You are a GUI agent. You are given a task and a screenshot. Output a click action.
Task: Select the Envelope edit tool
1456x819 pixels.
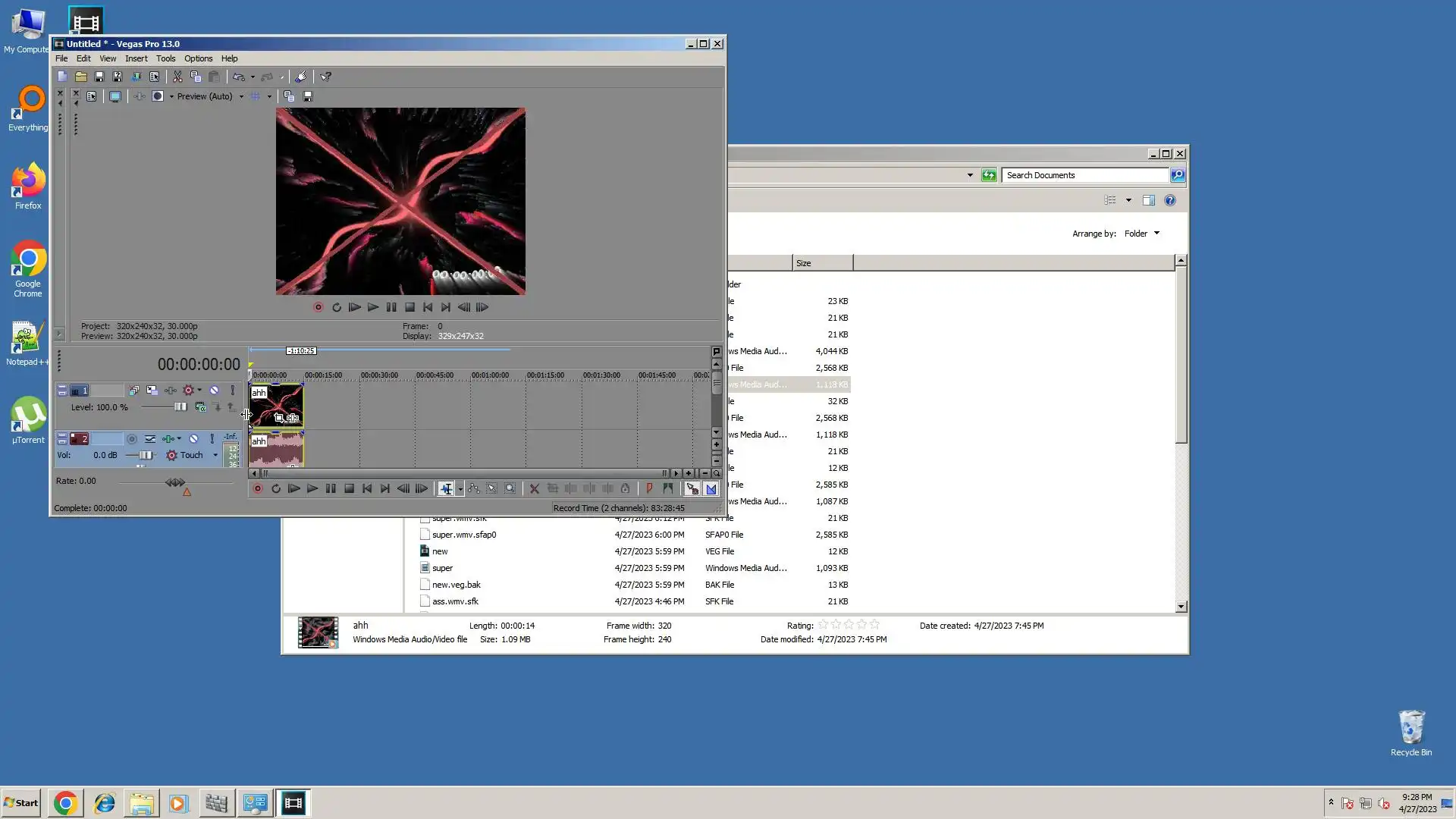[474, 489]
